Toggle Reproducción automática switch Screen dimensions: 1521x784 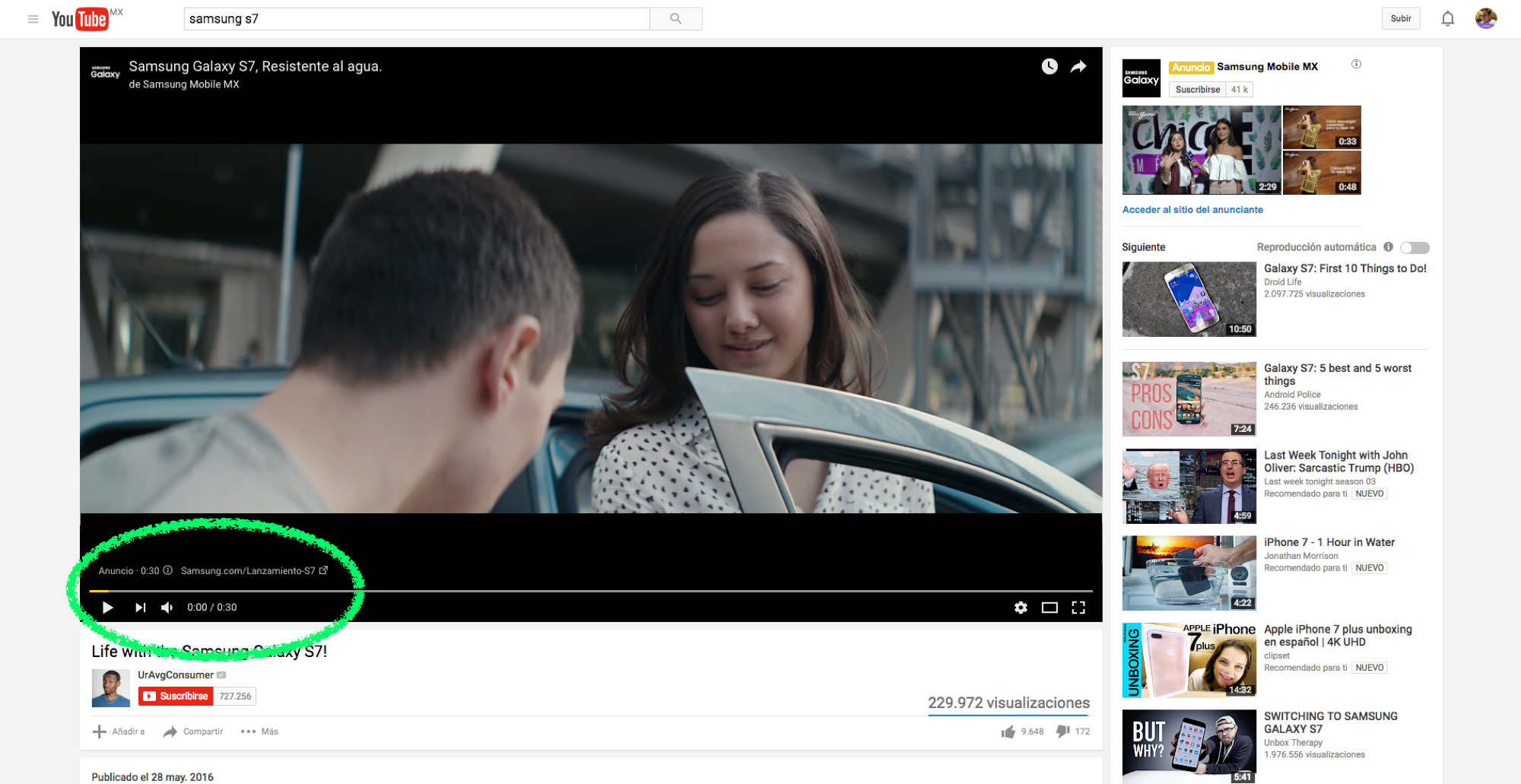1415,247
